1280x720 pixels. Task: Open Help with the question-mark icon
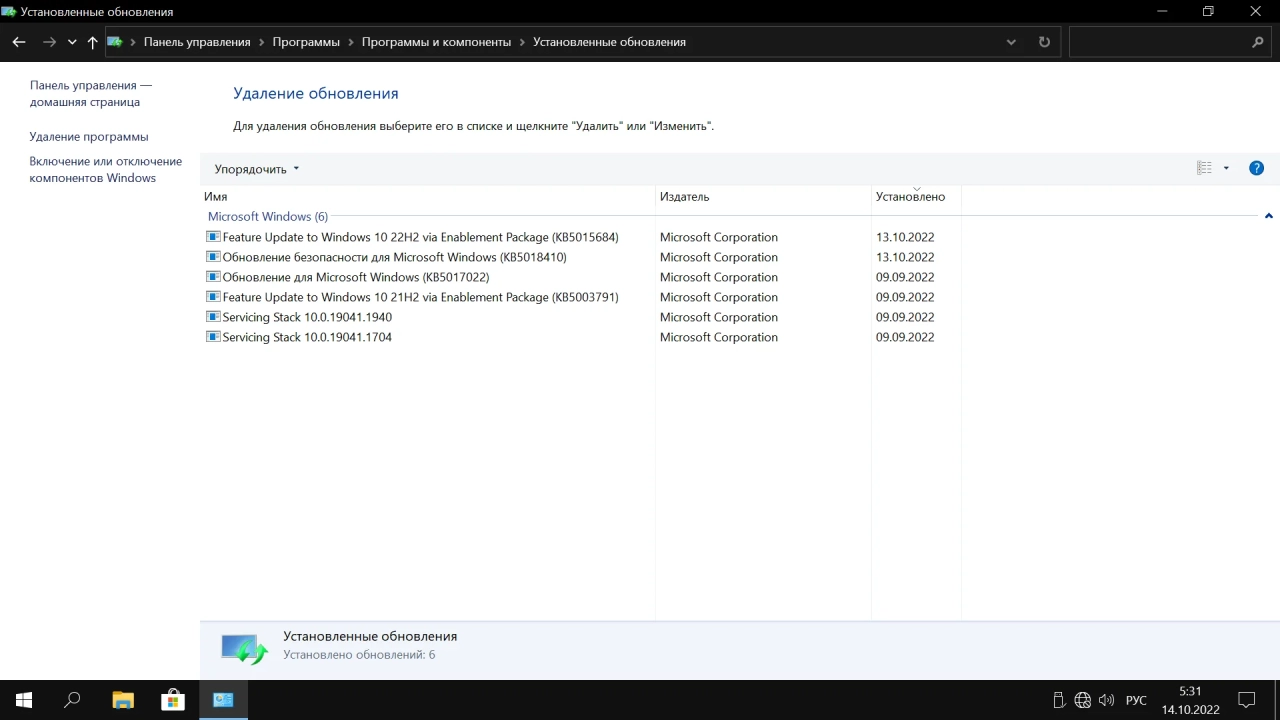(x=1257, y=168)
